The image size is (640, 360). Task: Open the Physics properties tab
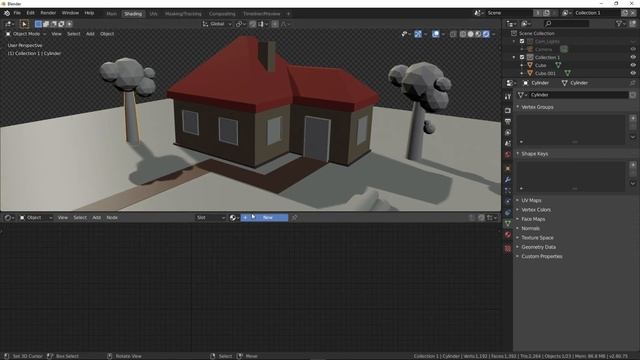pyautogui.click(x=508, y=202)
